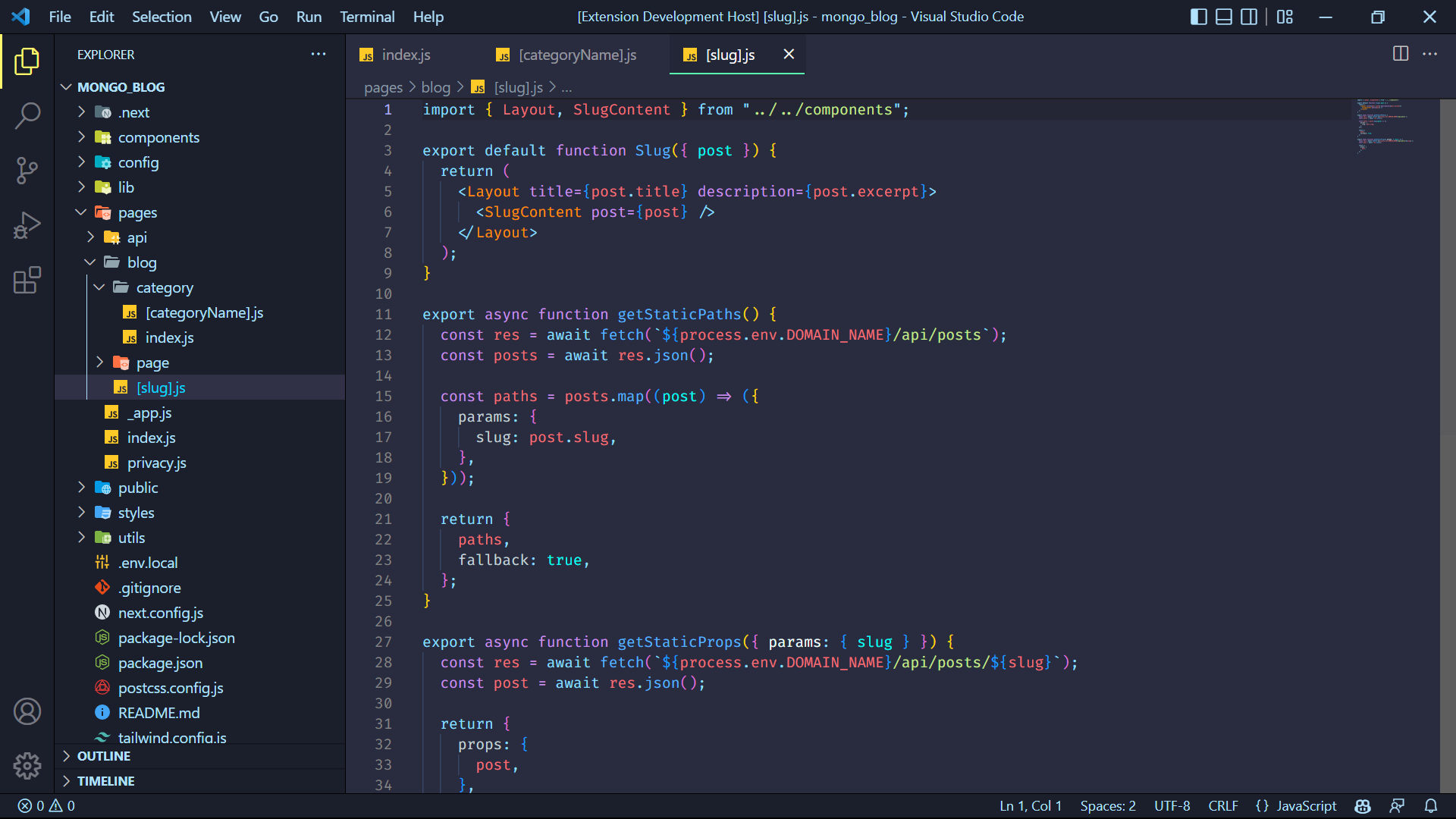Image resolution: width=1456 pixels, height=819 pixels.
Task: Open the Extensions view
Action: (x=27, y=280)
